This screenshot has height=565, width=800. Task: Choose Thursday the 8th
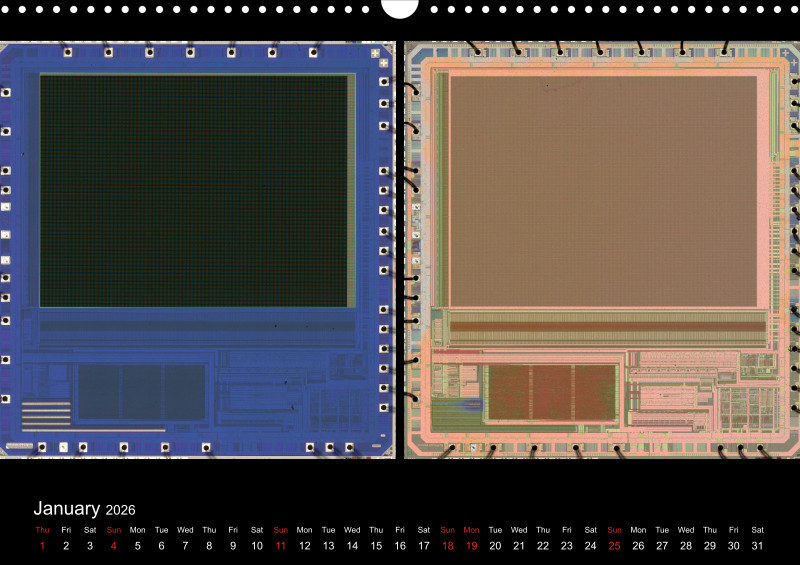pos(209,546)
